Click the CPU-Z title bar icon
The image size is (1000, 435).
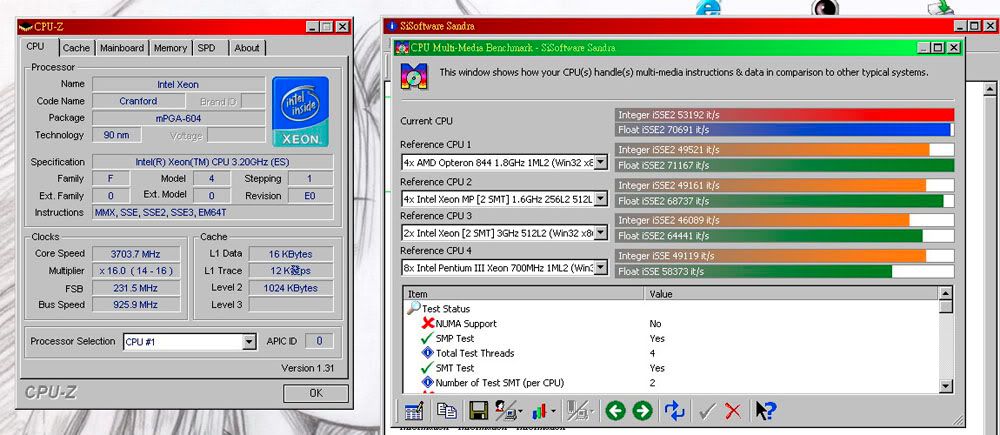(x=26, y=27)
